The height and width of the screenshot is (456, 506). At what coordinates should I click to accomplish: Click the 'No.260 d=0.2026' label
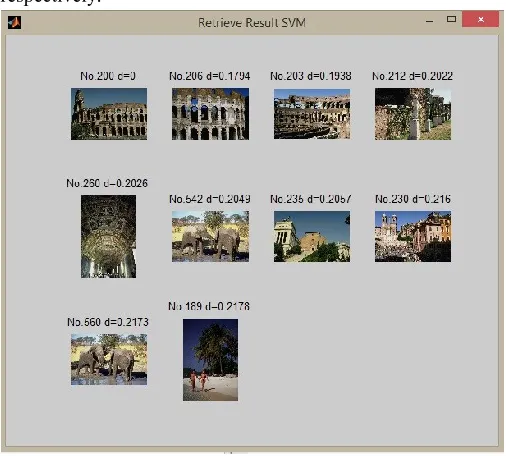(107, 183)
